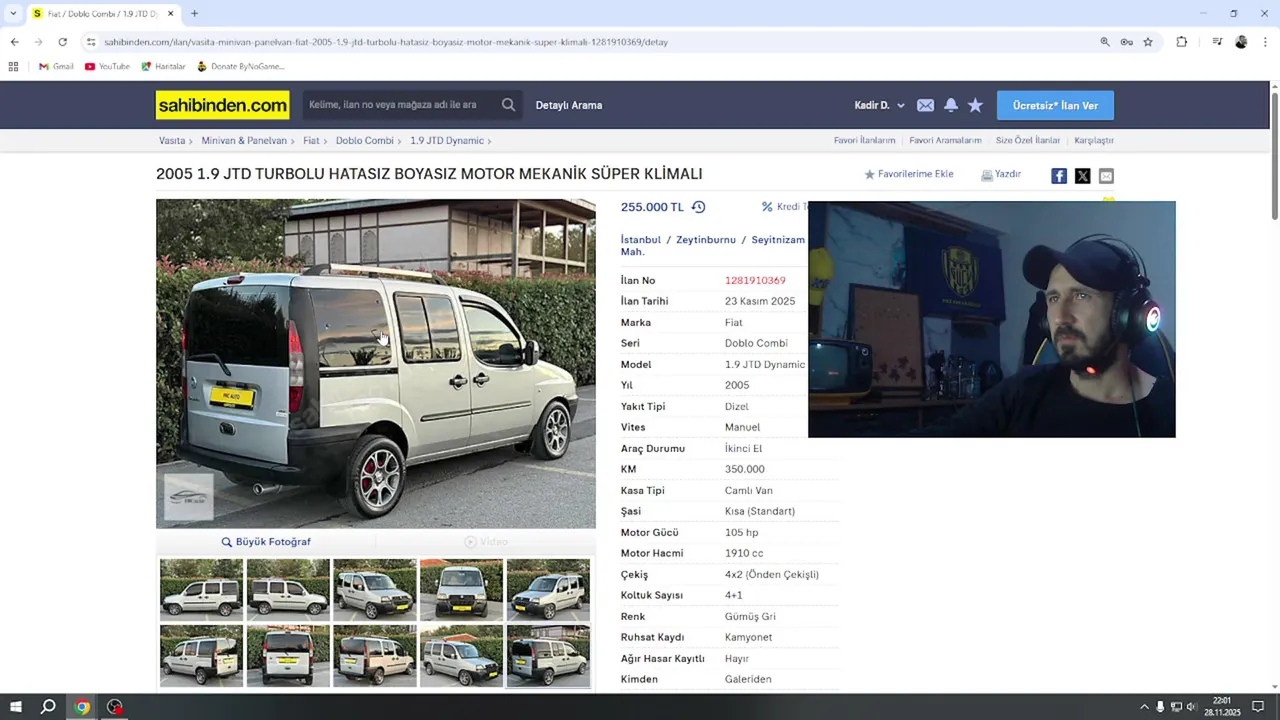Open the Gmail bookmark
Image resolution: width=1280 pixels, height=720 pixels.
click(56, 66)
